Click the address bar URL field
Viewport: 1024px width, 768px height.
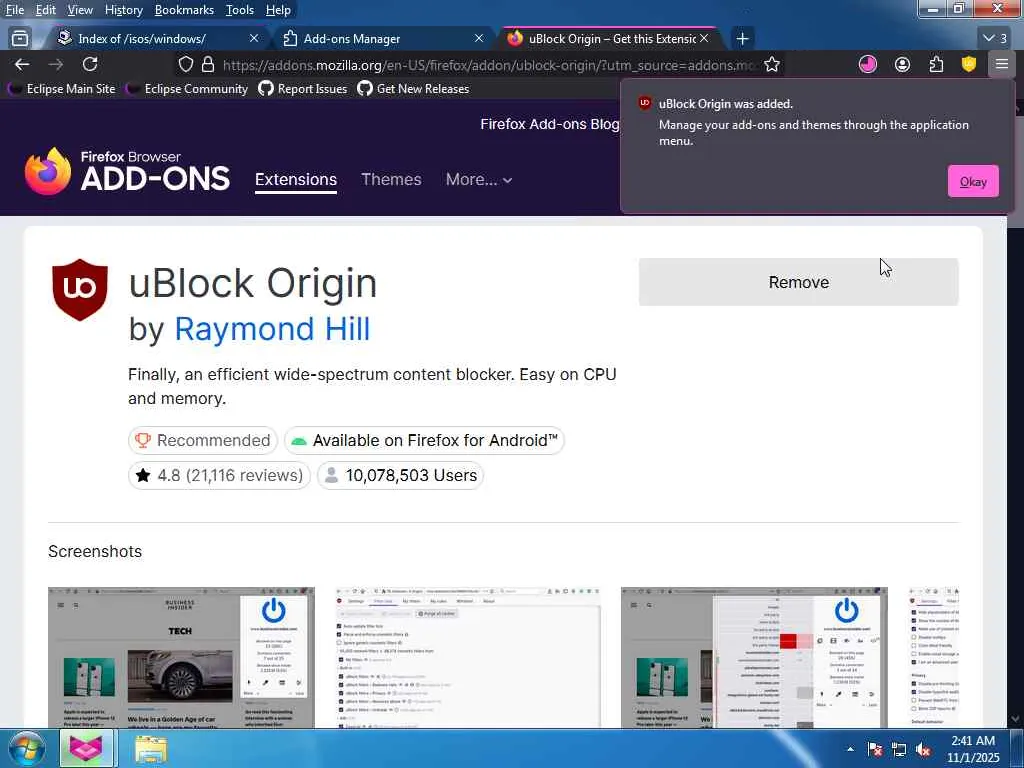pos(490,64)
